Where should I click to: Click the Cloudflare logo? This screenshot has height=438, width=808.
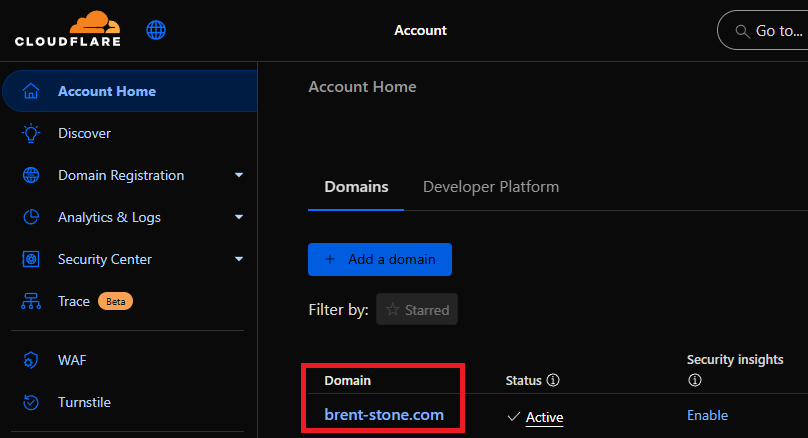pos(66,30)
